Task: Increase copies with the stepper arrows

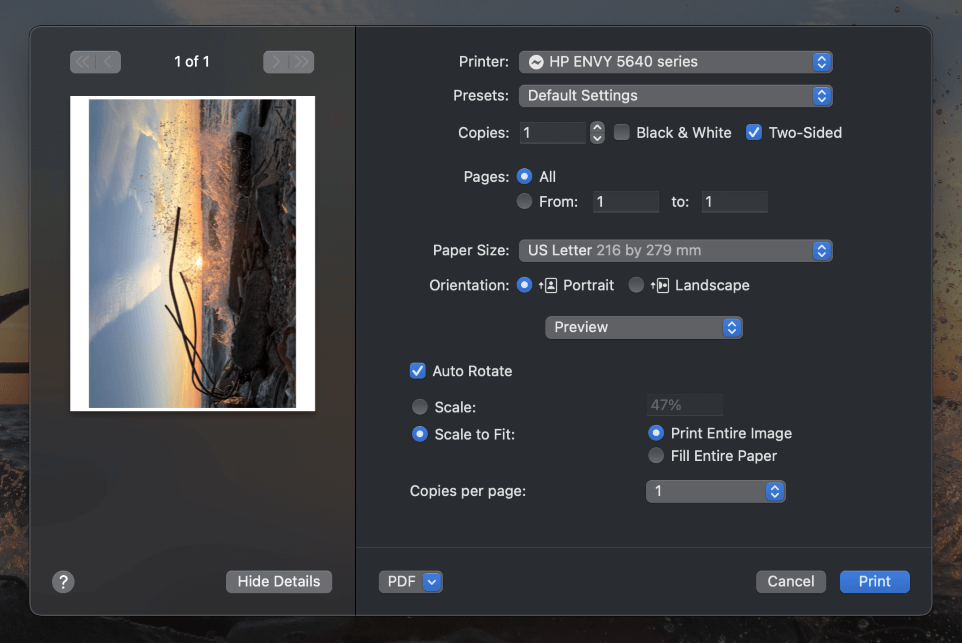Action: pyautogui.click(x=597, y=127)
